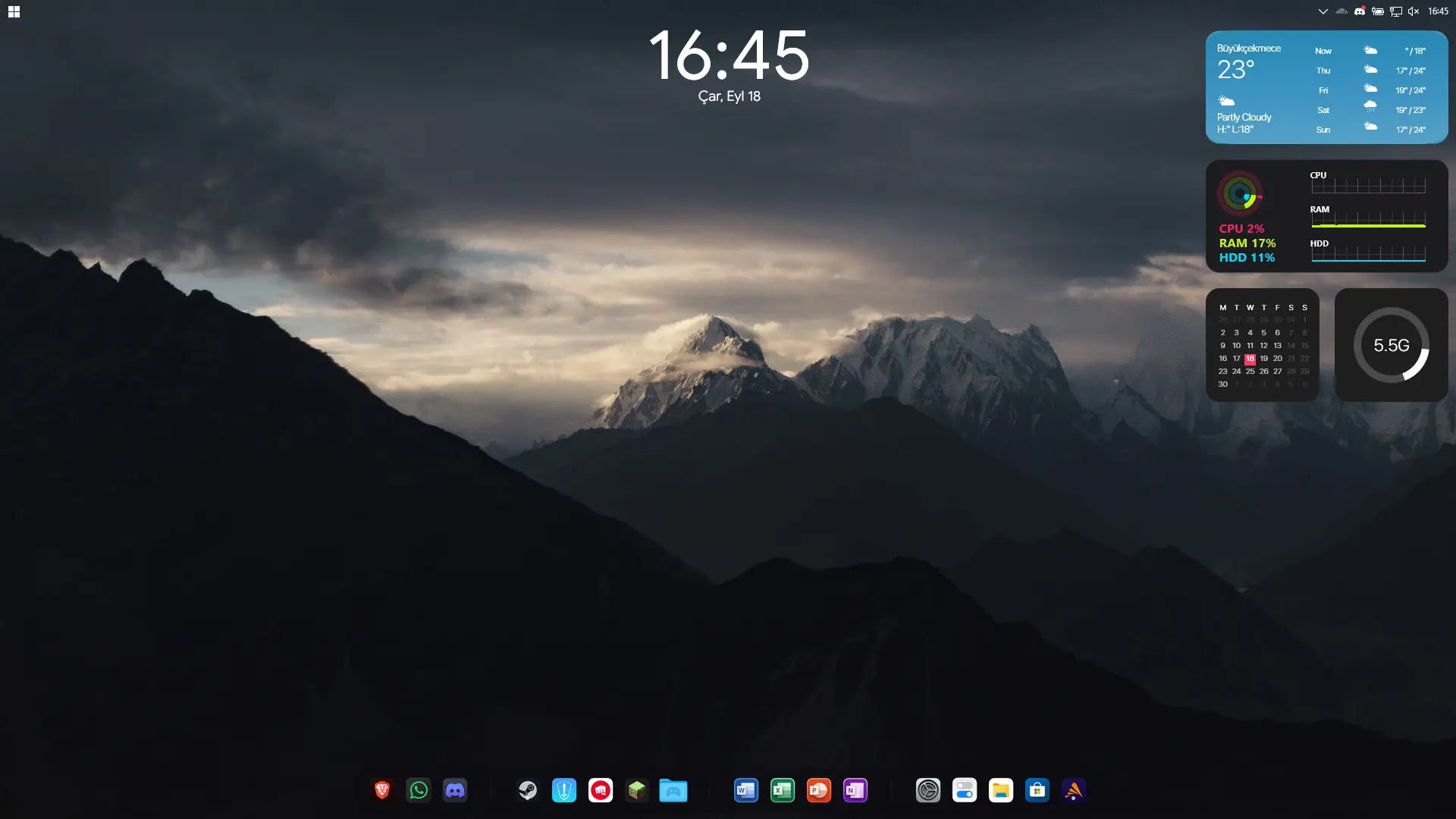Select day 9 in the calendar widget
Viewport: 1456px width, 819px height.
(x=1222, y=346)
